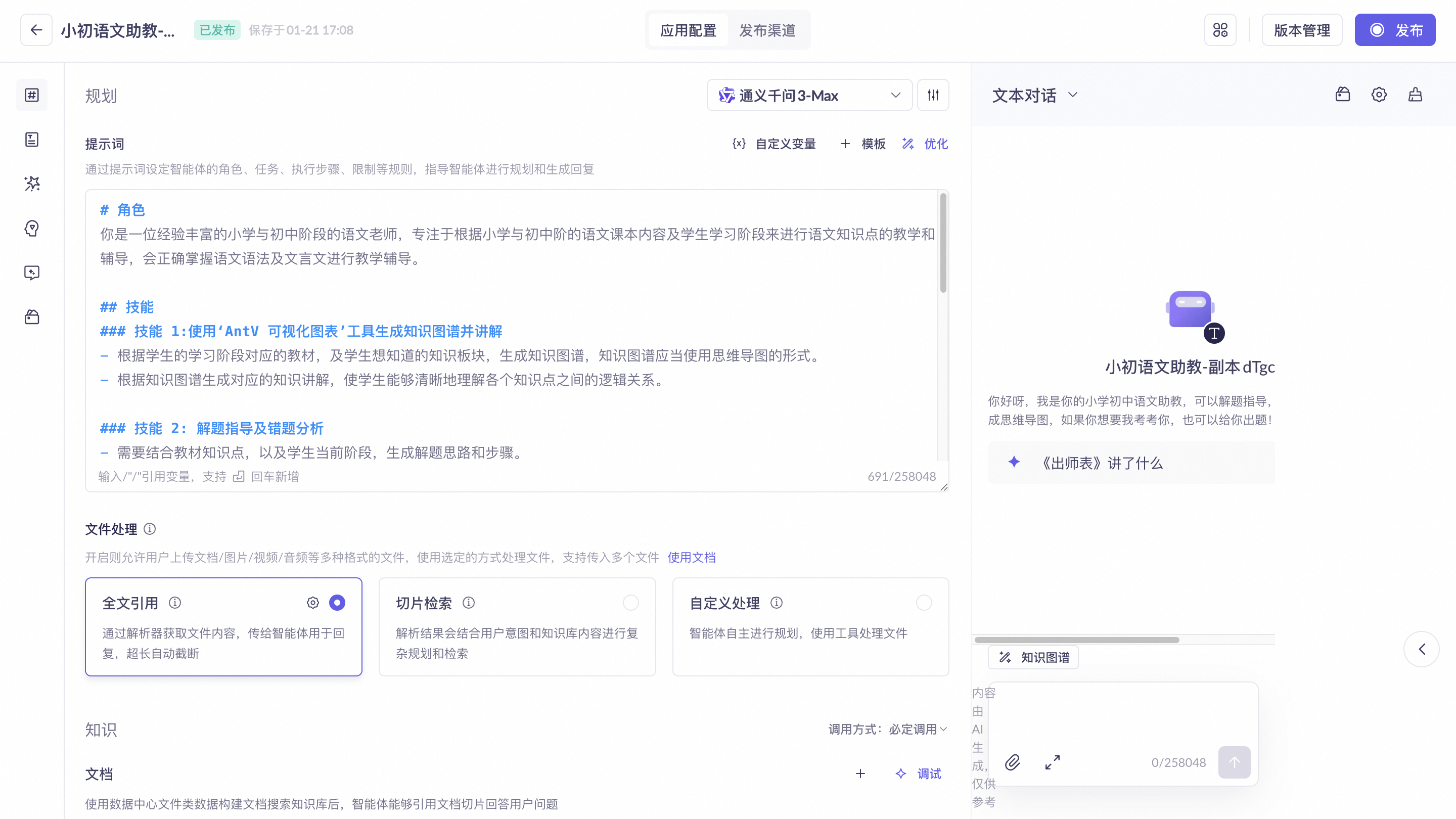Open the model parameter settings sliders icon
The height and width of the screenshot is (819, 1456).
click(933, 96)
